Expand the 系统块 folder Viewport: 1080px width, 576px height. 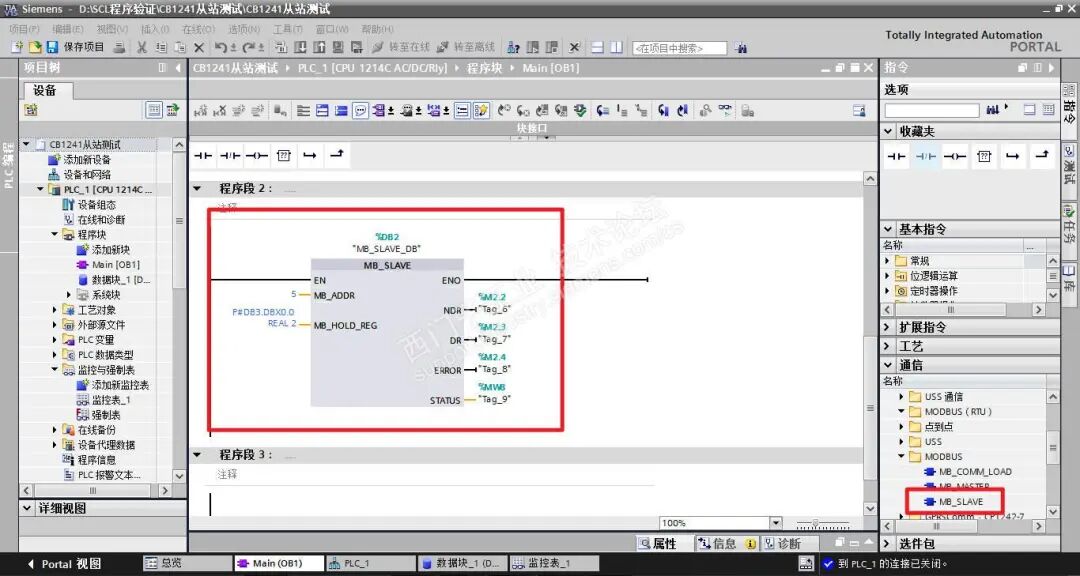(x=69, y=294)
